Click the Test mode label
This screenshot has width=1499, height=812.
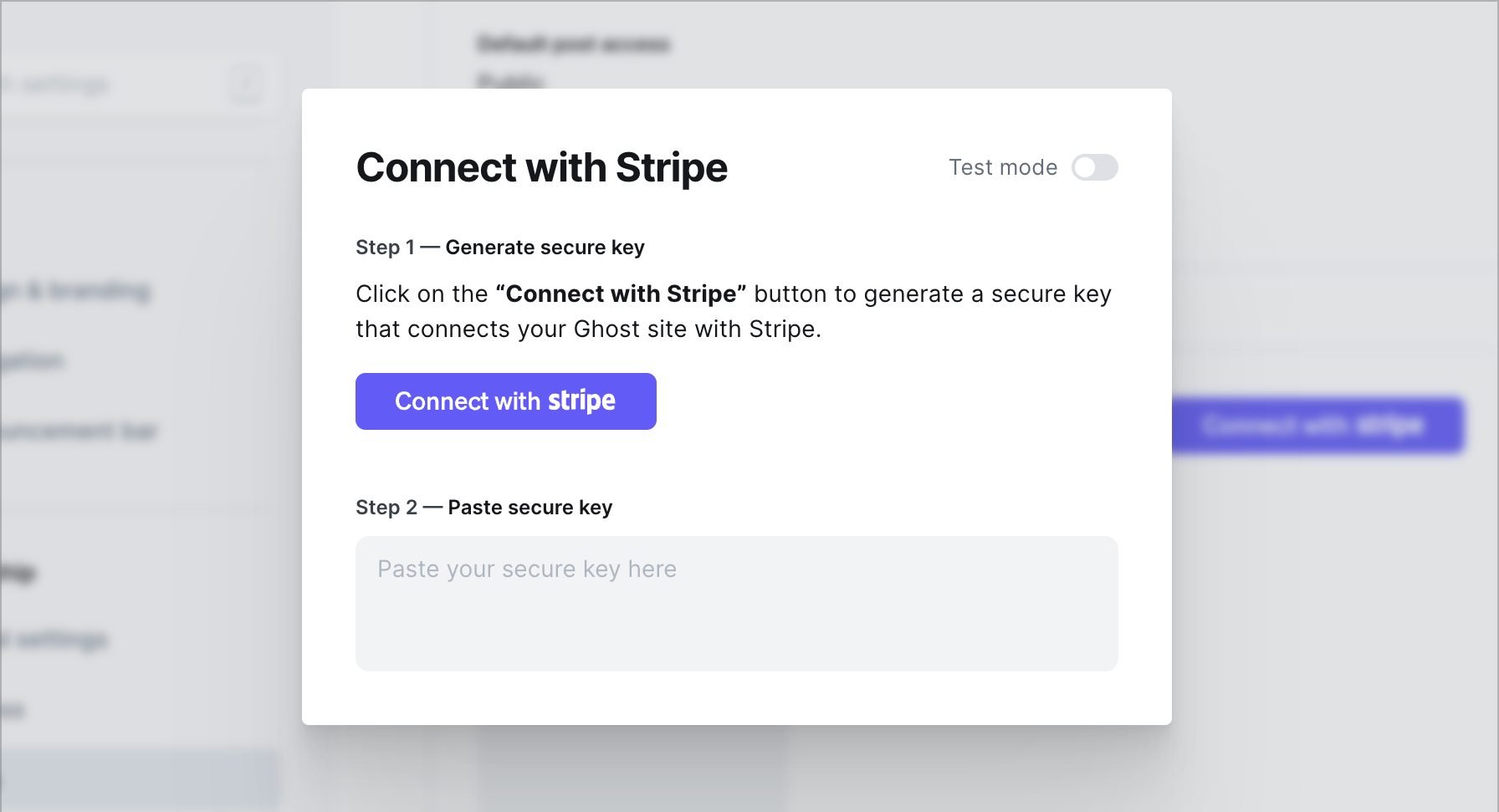(1003, 167)
